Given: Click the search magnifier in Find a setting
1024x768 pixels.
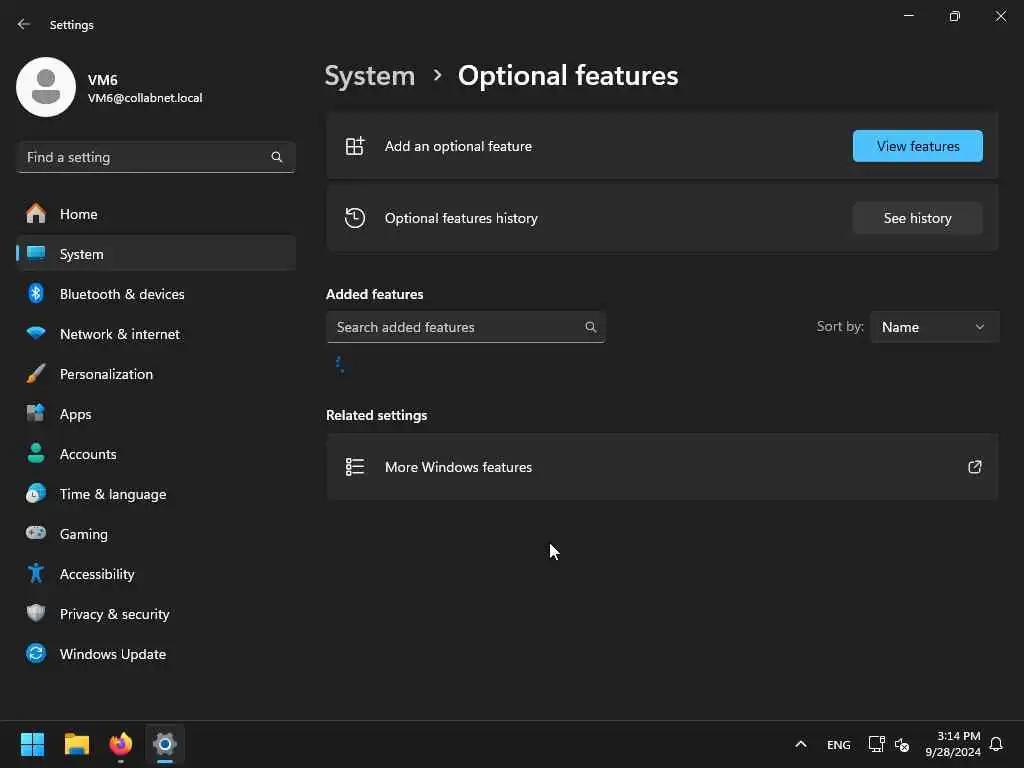Looking at the screenshot, I should click(276, 157).
